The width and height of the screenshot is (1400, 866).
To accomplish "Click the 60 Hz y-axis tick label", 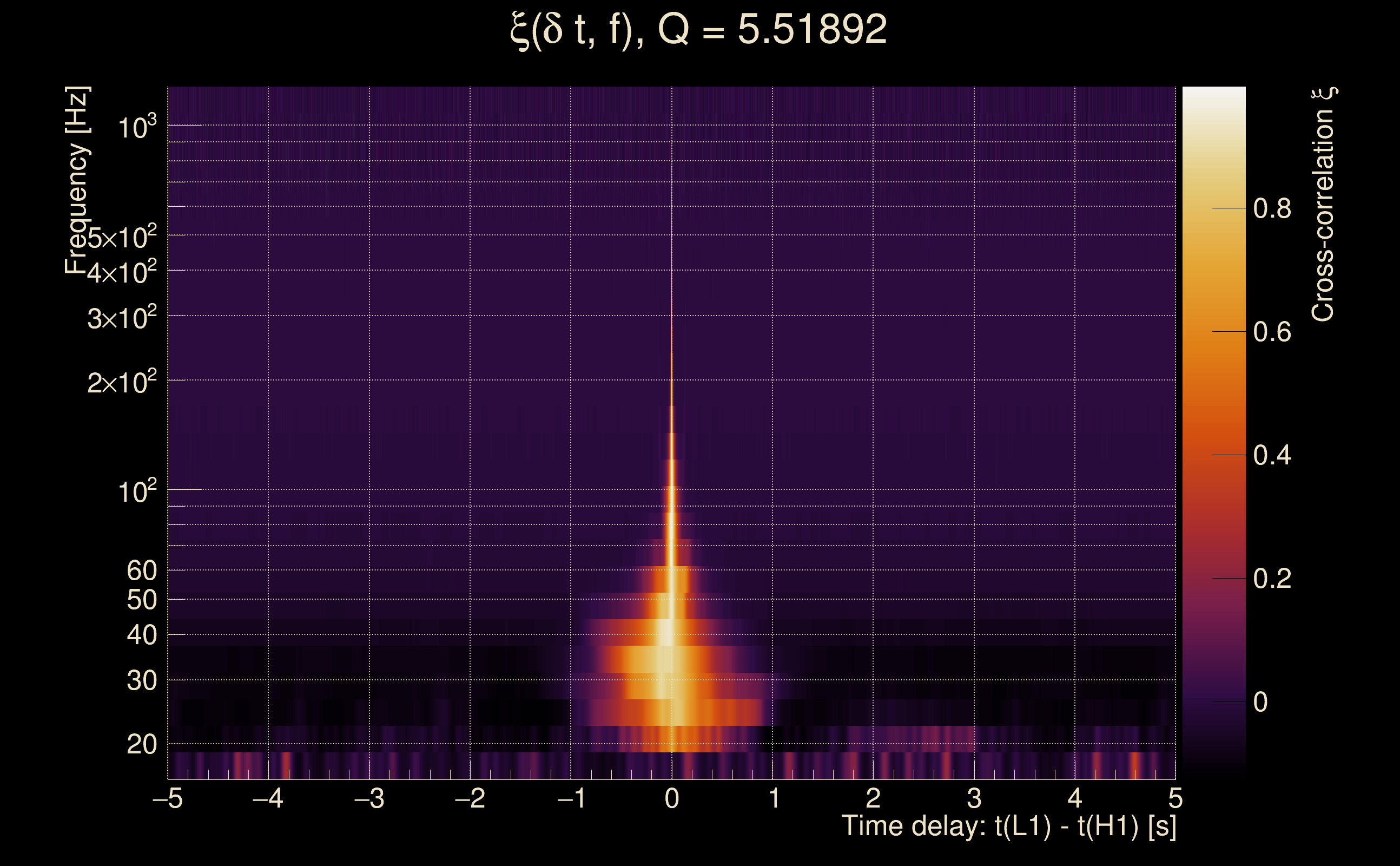I will pos(141,570).
